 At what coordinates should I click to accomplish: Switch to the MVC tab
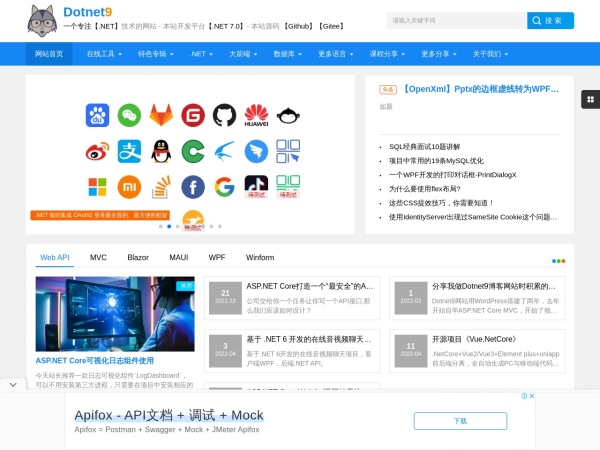[98, 258]
